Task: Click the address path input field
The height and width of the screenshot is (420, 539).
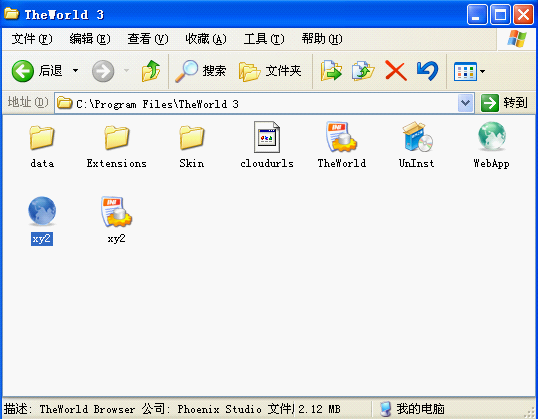Action: [256, 103]
